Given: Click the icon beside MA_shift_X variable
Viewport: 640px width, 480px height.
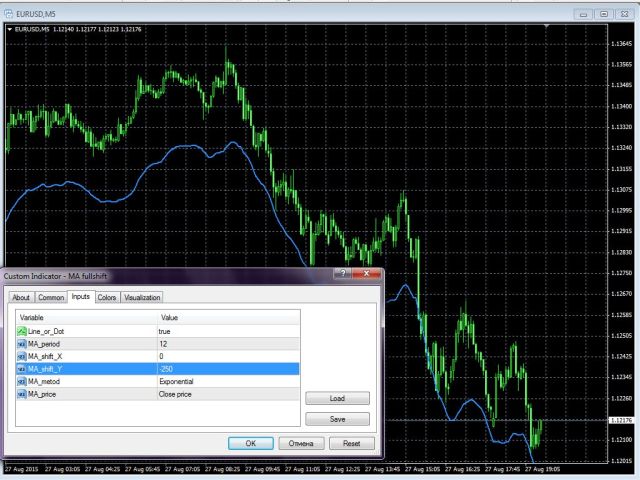Looking at the screenshot, I should [x=21, y=356].
